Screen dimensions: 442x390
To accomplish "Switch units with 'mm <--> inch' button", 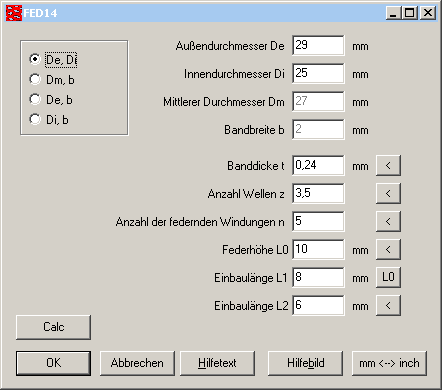I will click(389, 363).
